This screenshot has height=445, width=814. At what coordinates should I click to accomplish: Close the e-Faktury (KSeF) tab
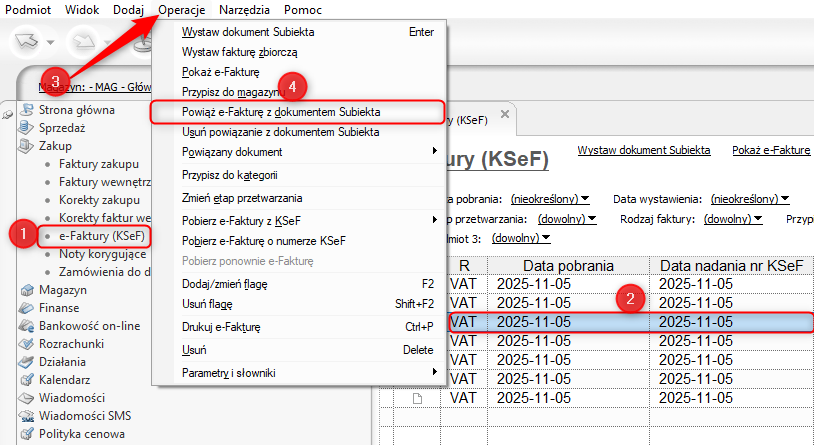[505, 114]
